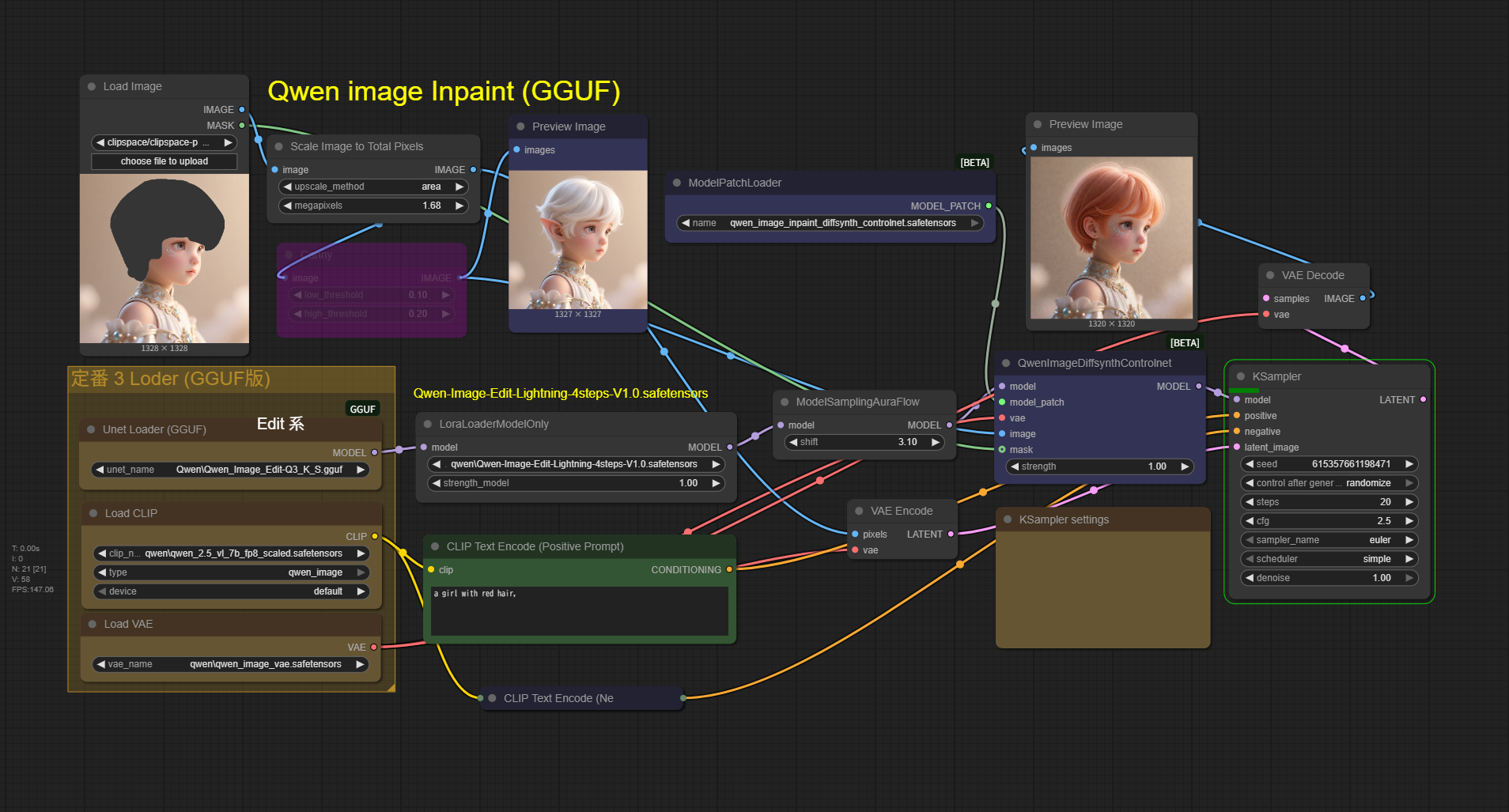Expand the collapsed CLIP Text Encode (Ne node
Image resolution: width=1509 pixels, height=812 pixels.
(x=492, y=698)
